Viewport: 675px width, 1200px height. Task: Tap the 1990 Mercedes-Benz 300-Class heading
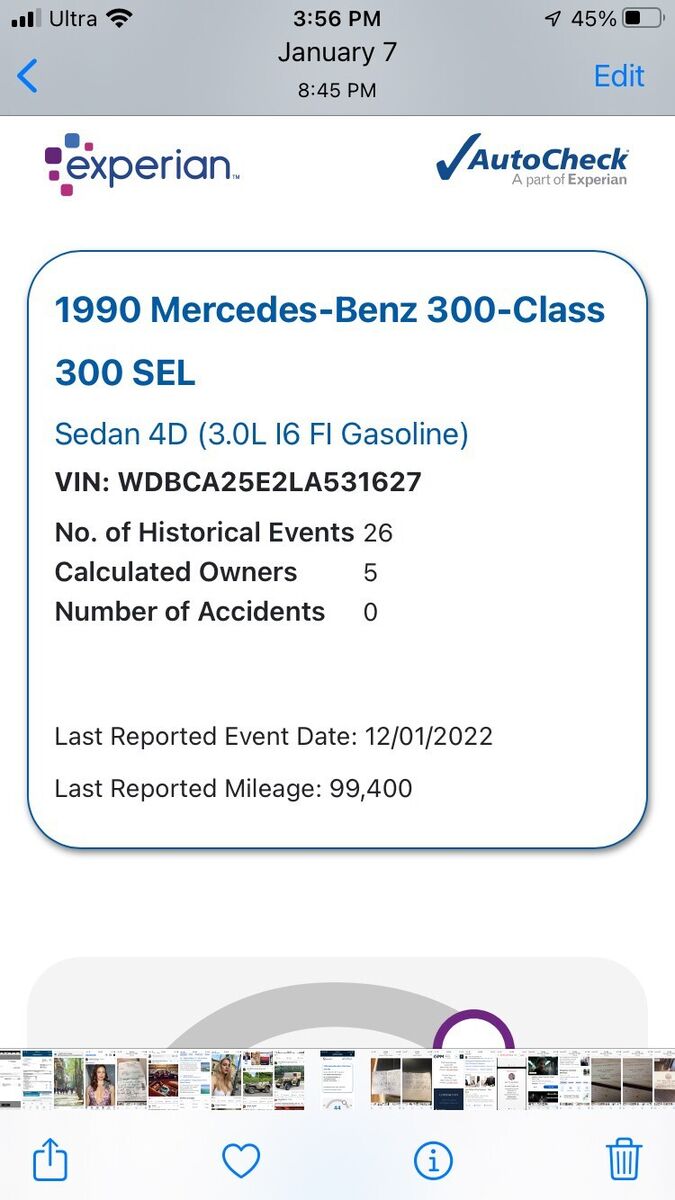[x=330, y=310]
